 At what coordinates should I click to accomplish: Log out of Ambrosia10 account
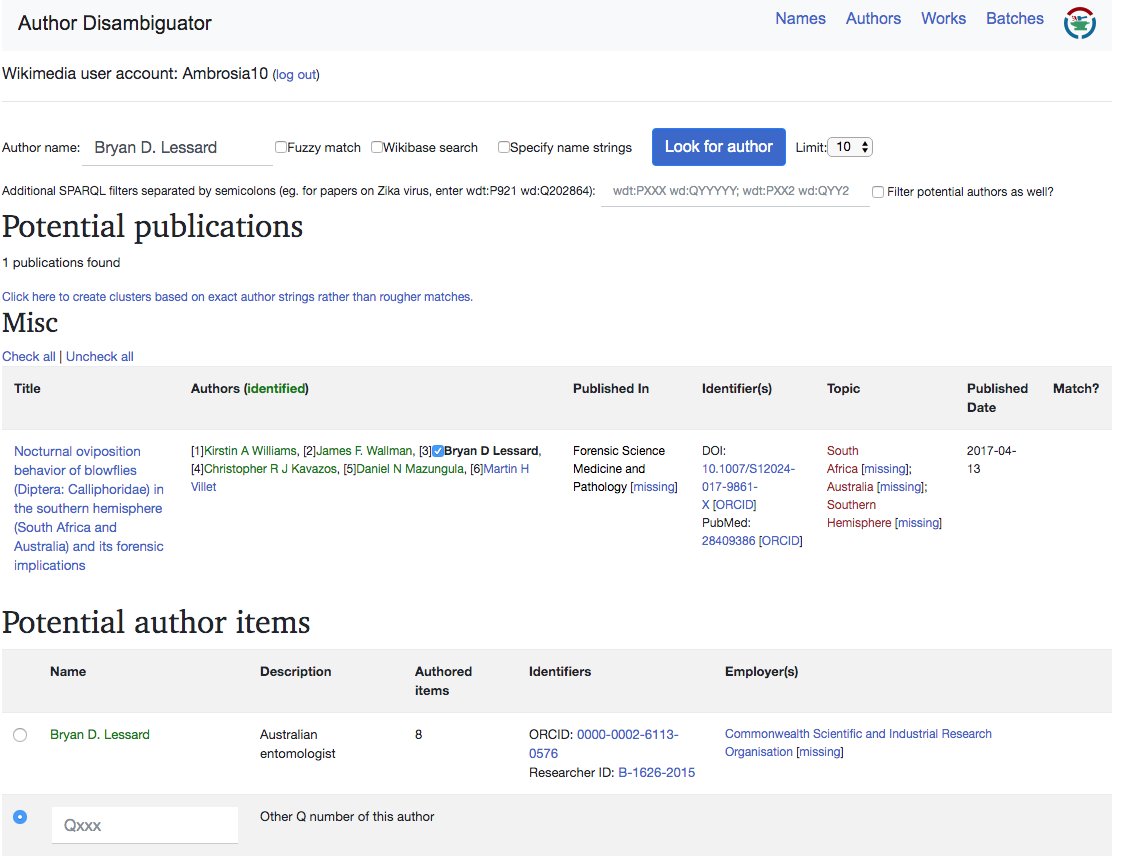tap(295, 74)
